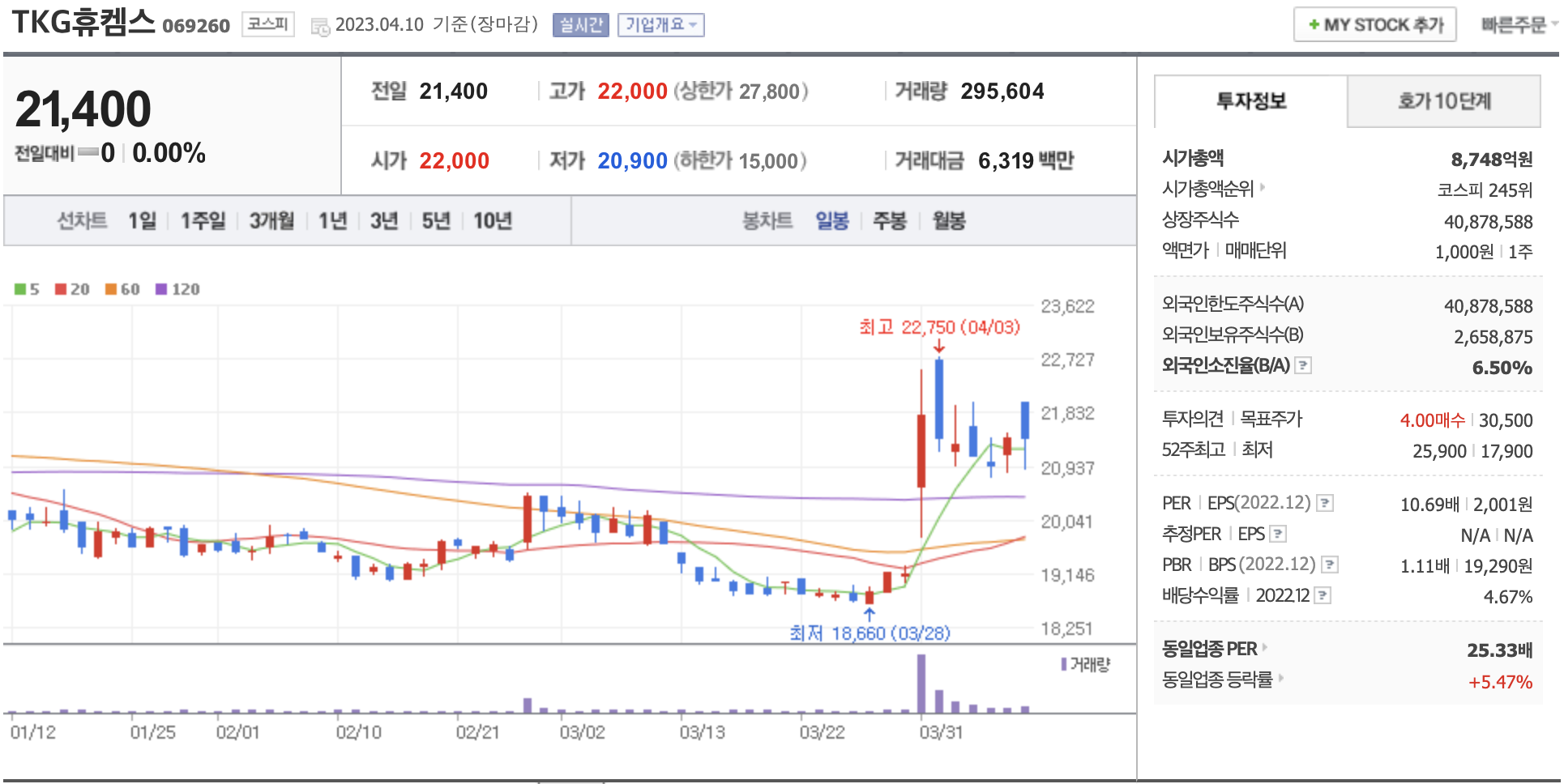Expand 동일업종 등락률 details arrow
Image resolution: width=1564 pixels, height=784 pixels.
(x=1281, y=679)
